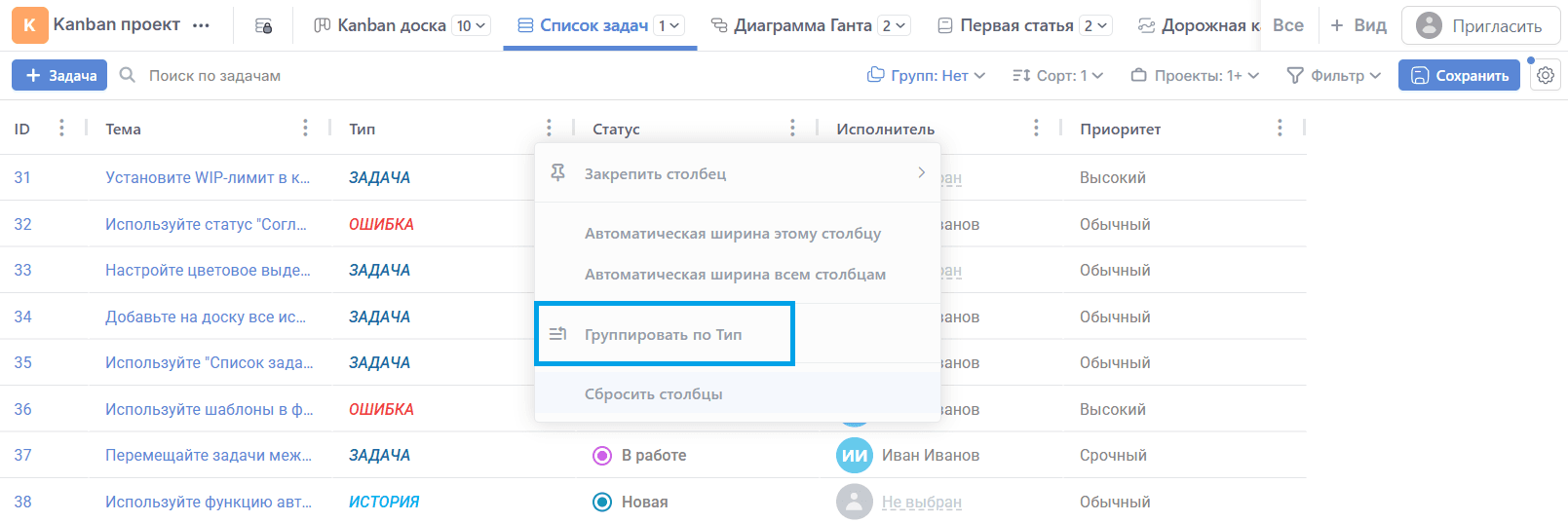Click the ИИ avatar of Иван Иванов
The width and height of the screenshot is (1568, 522).
[855, 455]
